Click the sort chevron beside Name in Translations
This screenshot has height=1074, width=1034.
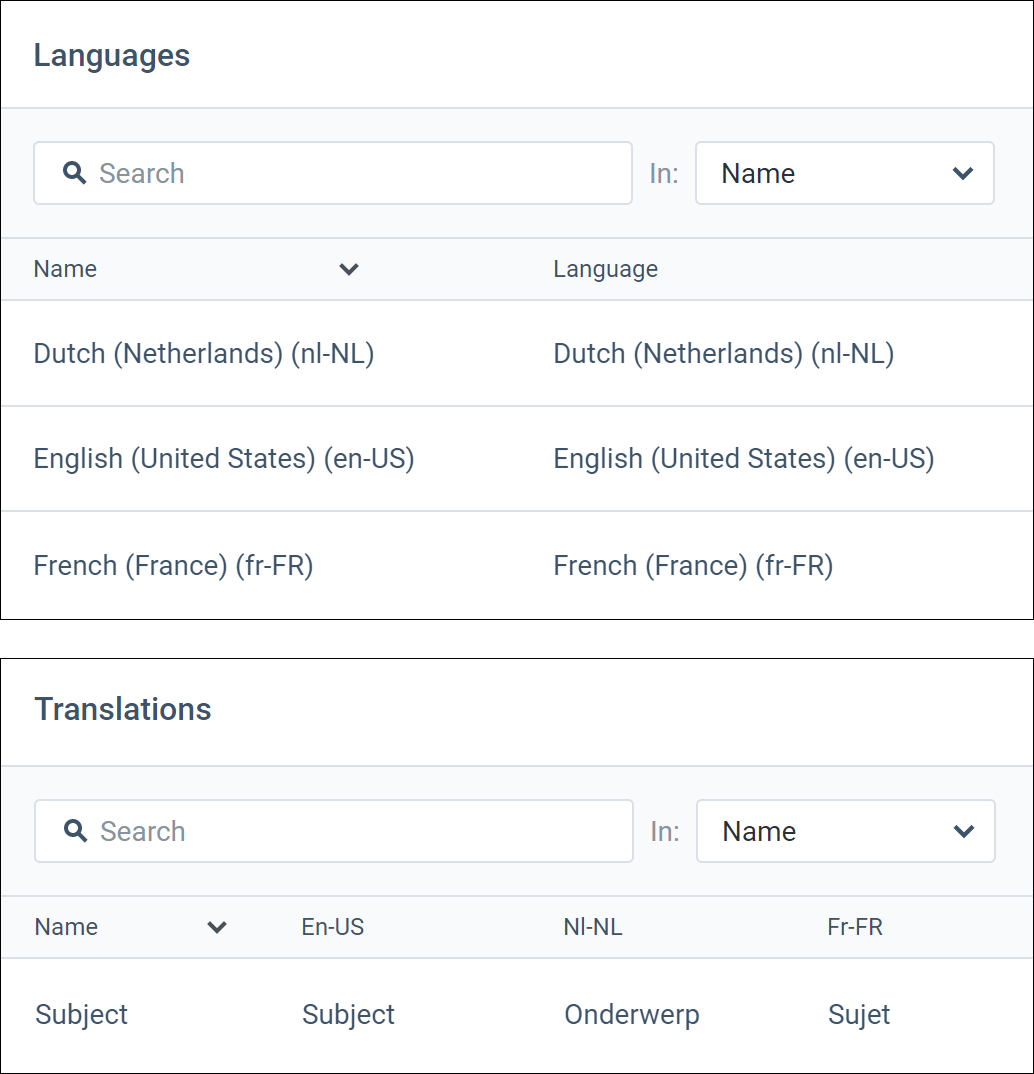pyautogui.click(x=217, y=927)
